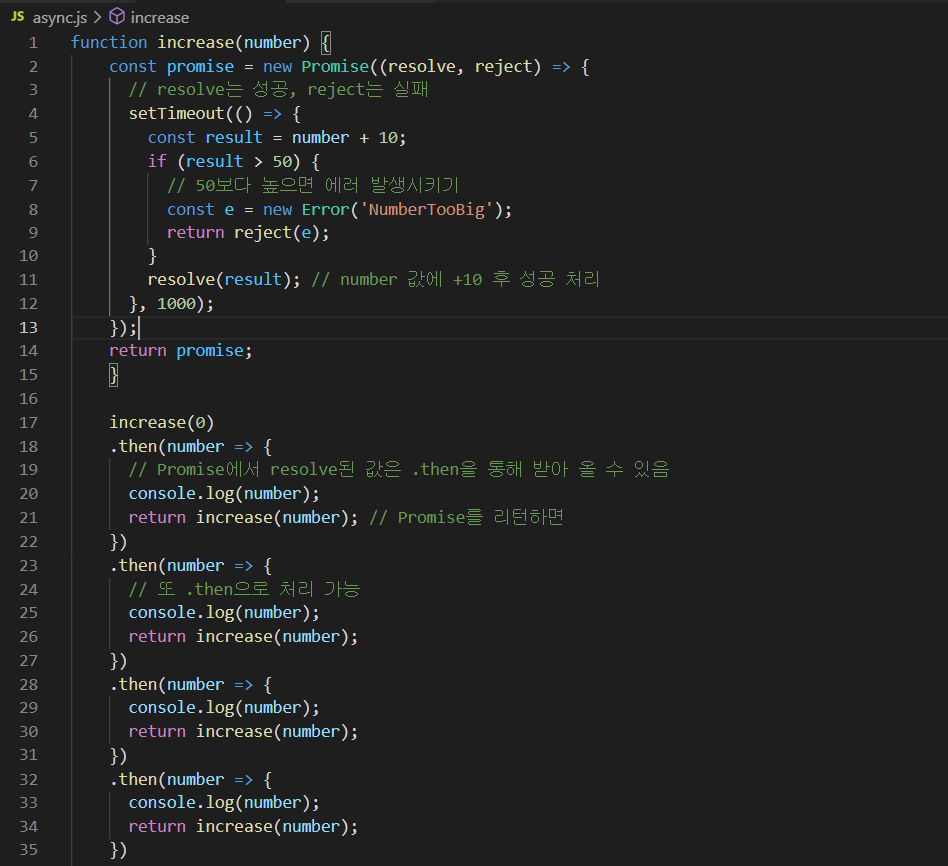Click 'console.log(number)' on line 20
948x866 pixels.
tap(219, 494)
